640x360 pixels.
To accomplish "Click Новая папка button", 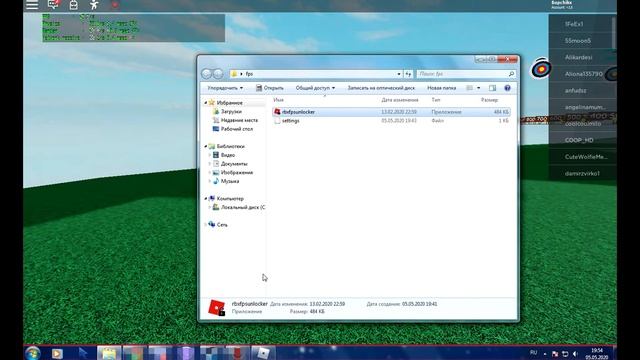I will pyautogui.click(x=441, y=88).
